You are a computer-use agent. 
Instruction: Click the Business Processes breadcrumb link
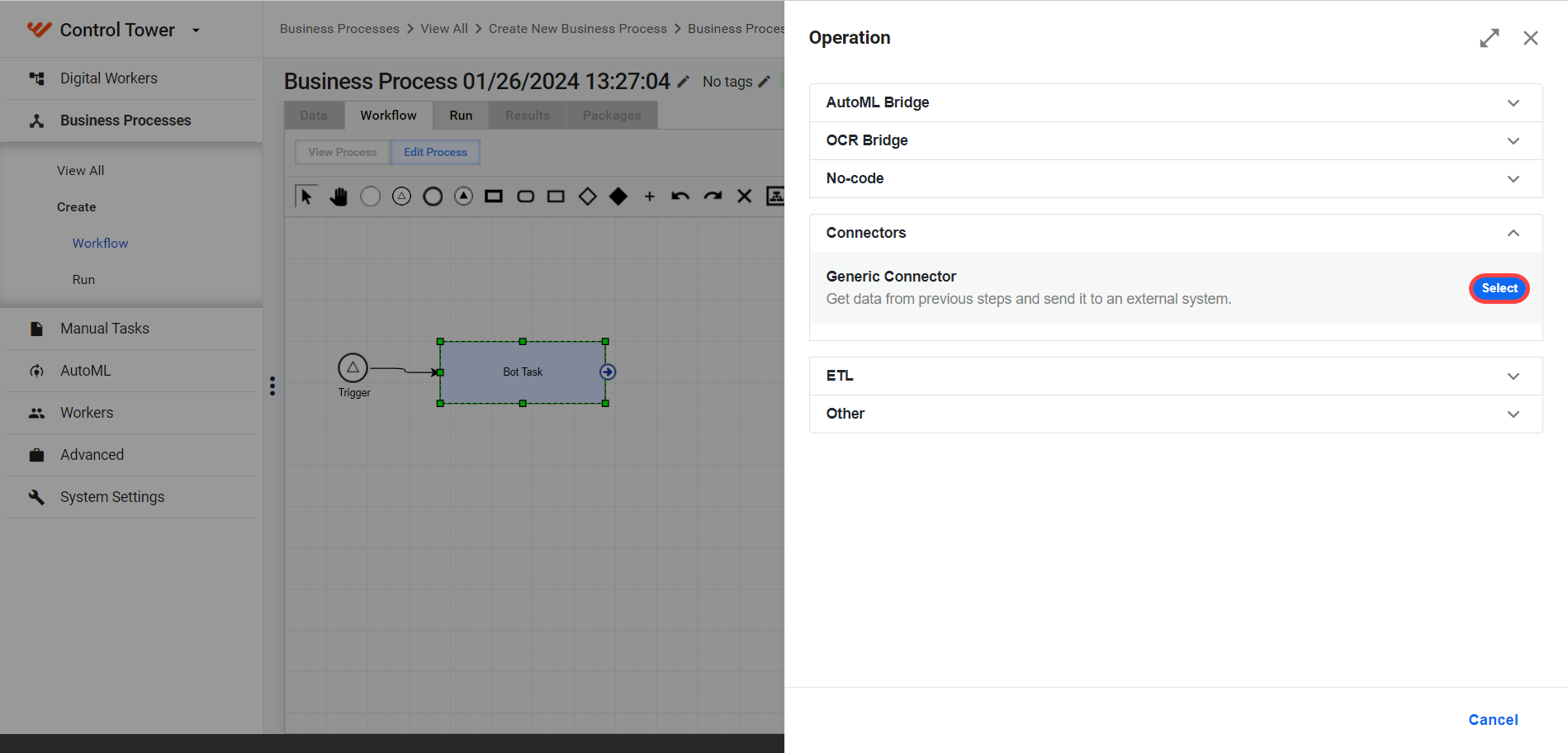tap(339, 29)
